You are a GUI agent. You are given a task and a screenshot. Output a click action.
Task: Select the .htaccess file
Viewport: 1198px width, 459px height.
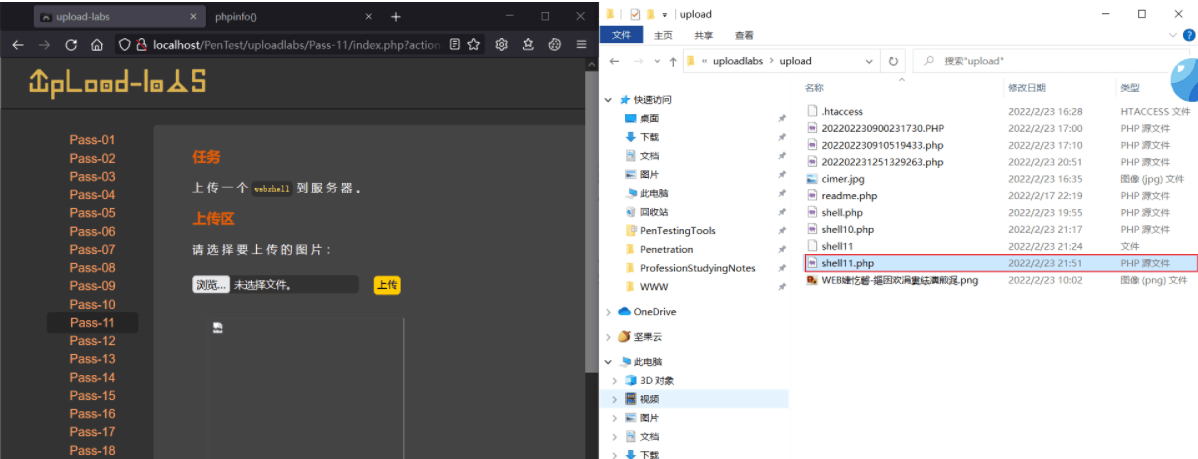[842, 112]
